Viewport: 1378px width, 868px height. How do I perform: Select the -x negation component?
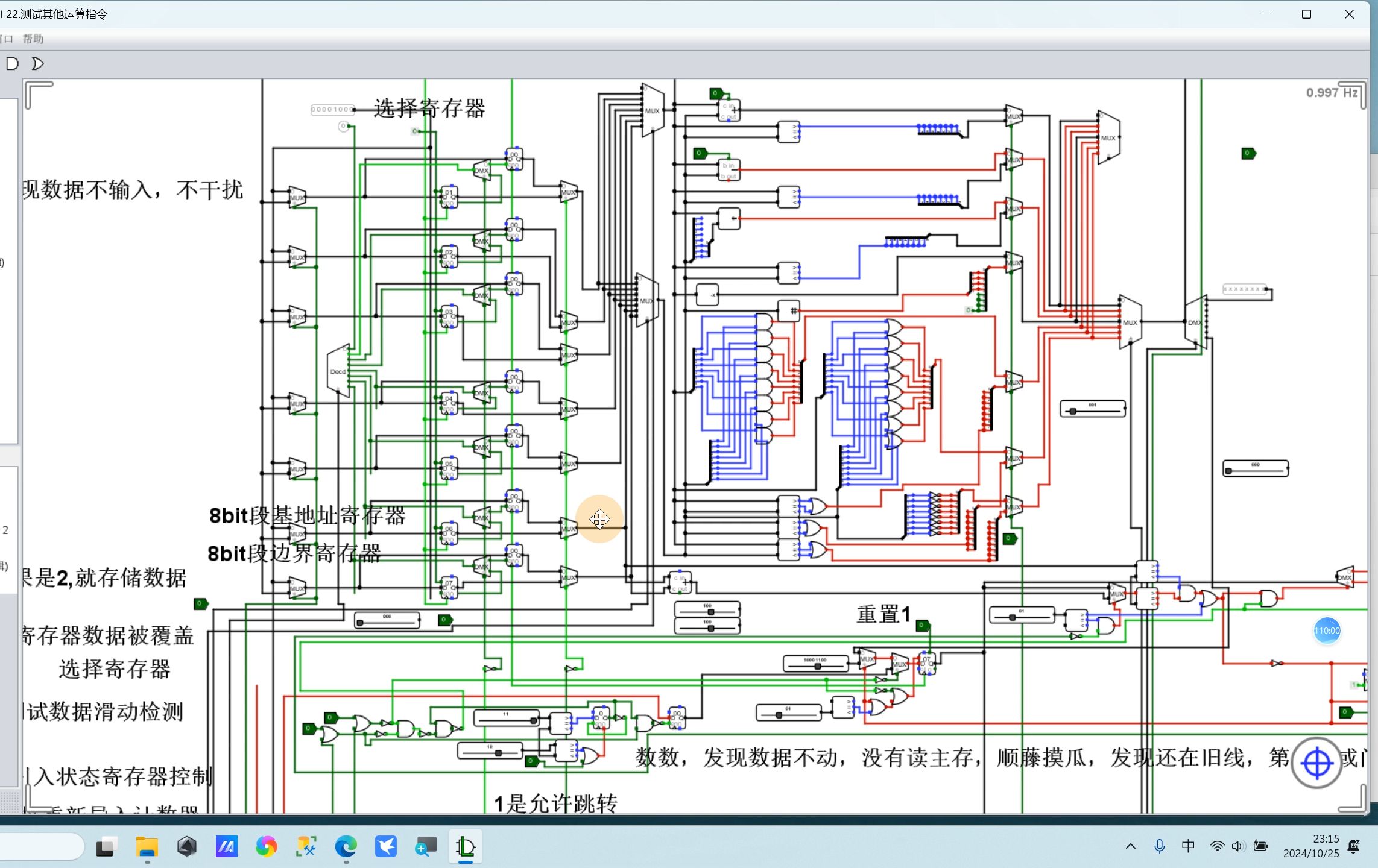pyautogui.click(x=707, y=295)
